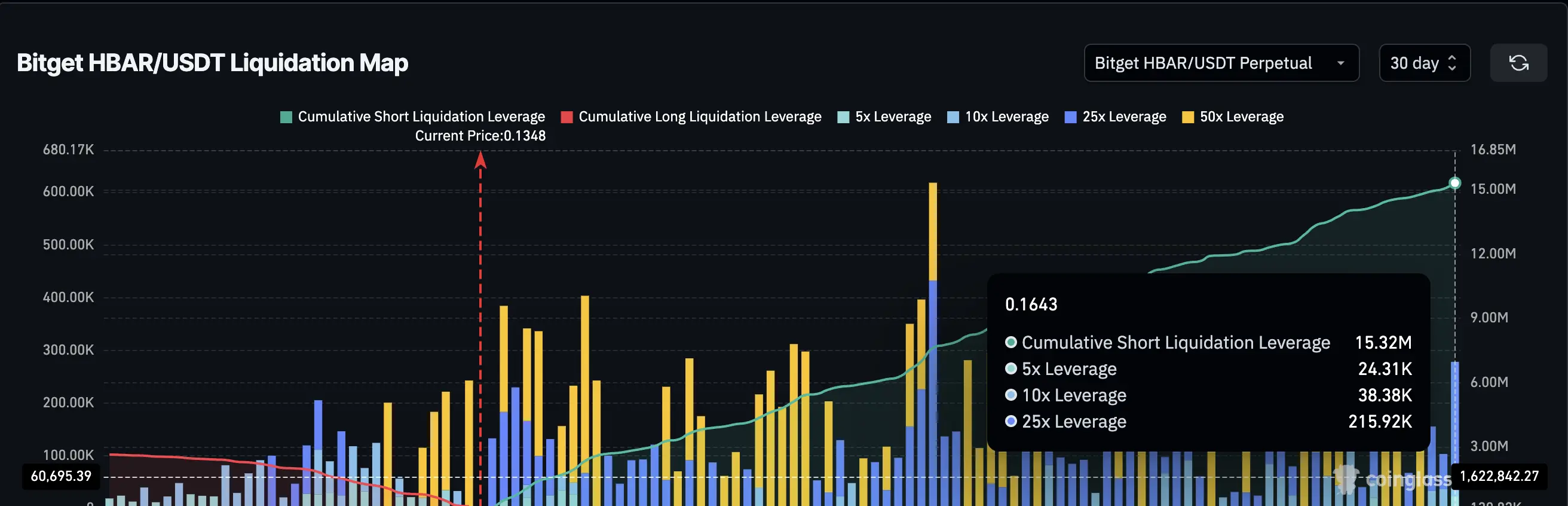Click the 15.32M cumulative short value
Viewport: 1568px width, 506px height.
pos(1383,342)
